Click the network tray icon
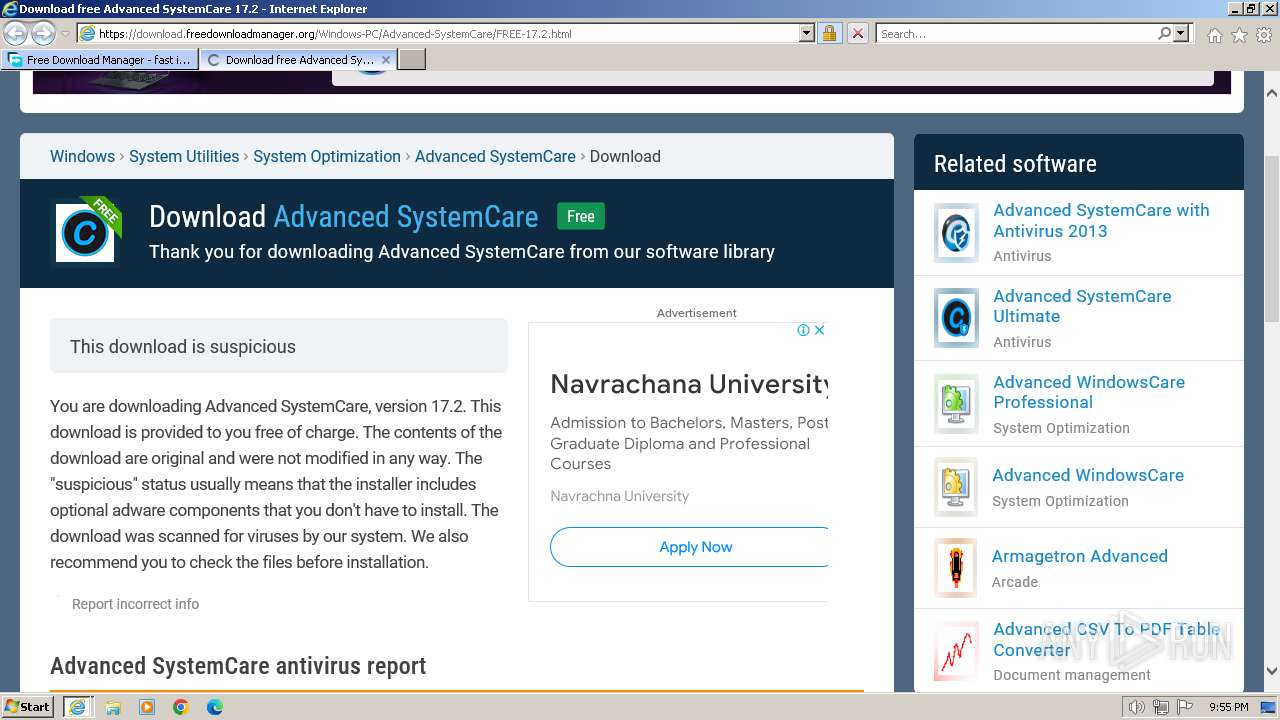1280x720 pixels. [x=1160, y=707]
